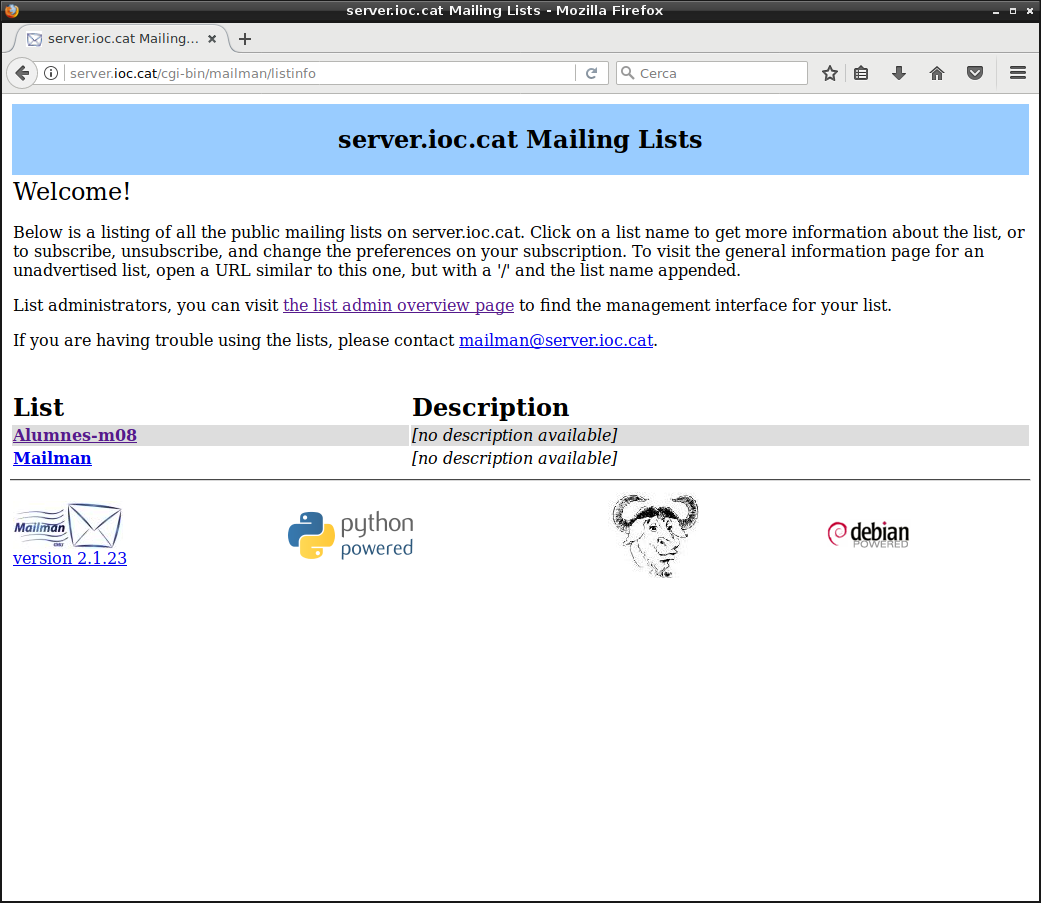
Task: Click the Debian Powered logo
Action: (x=867, y=534)
